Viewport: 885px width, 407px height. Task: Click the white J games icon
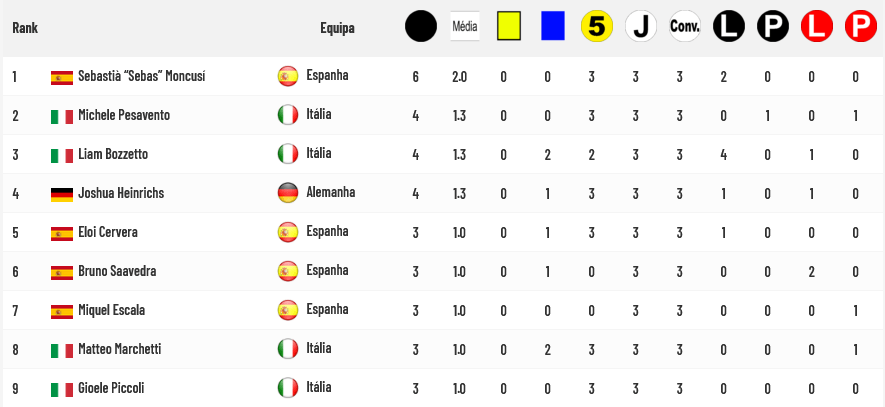point(641,26)
